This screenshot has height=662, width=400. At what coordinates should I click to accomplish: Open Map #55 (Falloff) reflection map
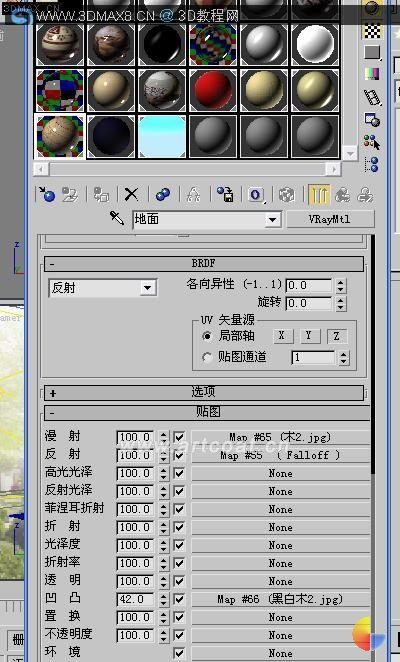[x=280, y=456]
